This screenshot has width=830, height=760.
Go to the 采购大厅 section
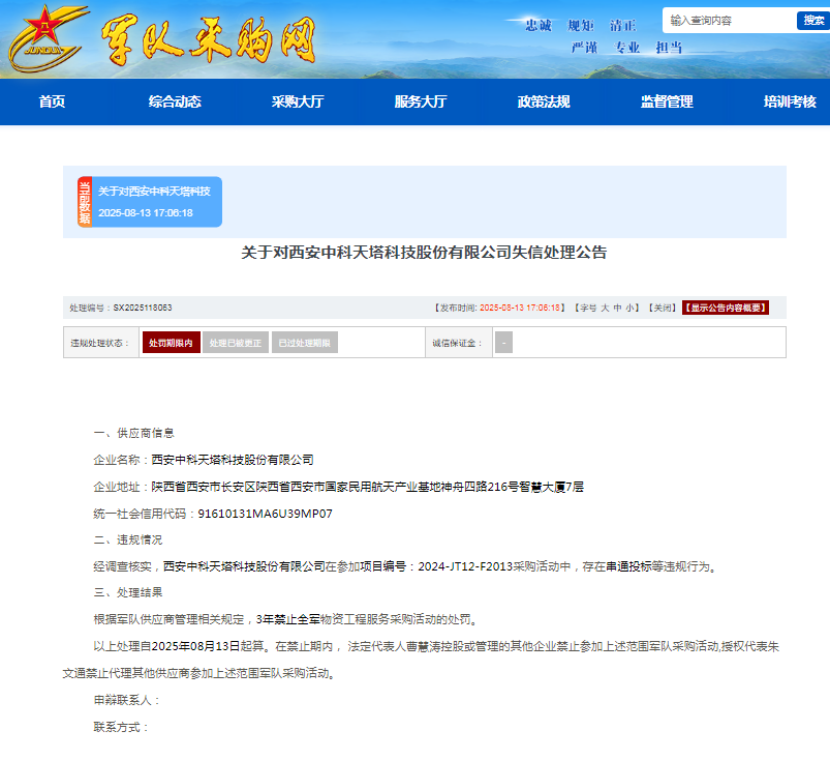(x=297, y=102)
